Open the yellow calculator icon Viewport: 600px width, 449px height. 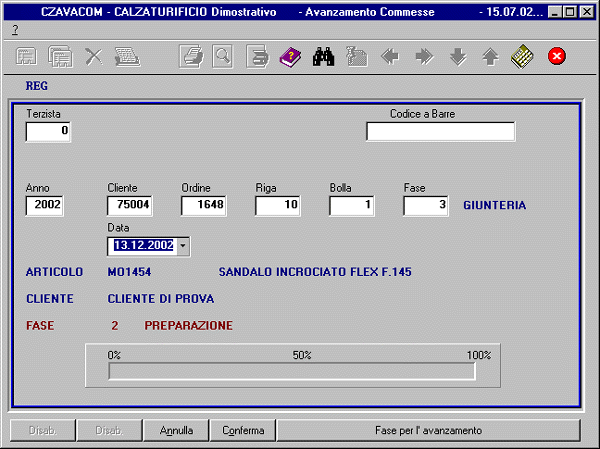522,57
